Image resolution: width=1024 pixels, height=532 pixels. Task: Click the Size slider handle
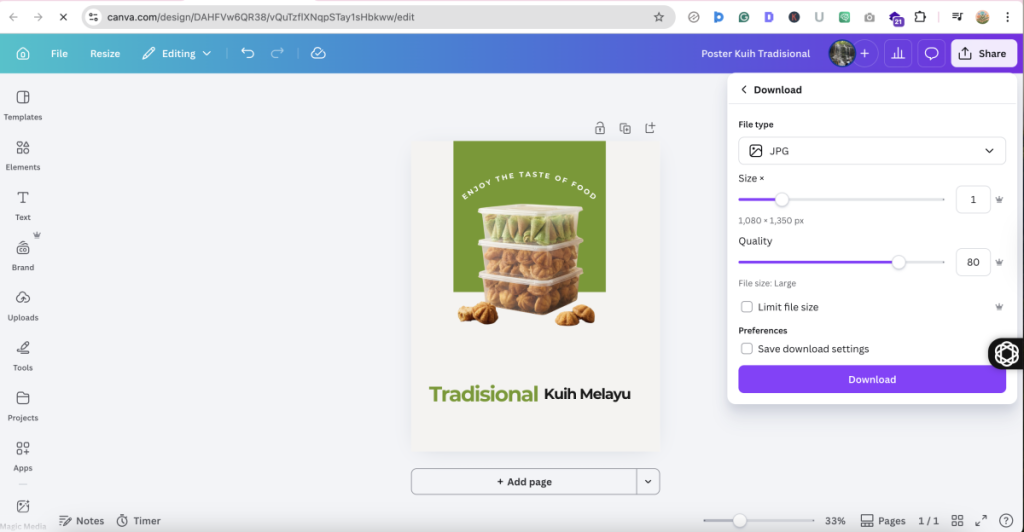pyautogui.click(x=782, y=200)
